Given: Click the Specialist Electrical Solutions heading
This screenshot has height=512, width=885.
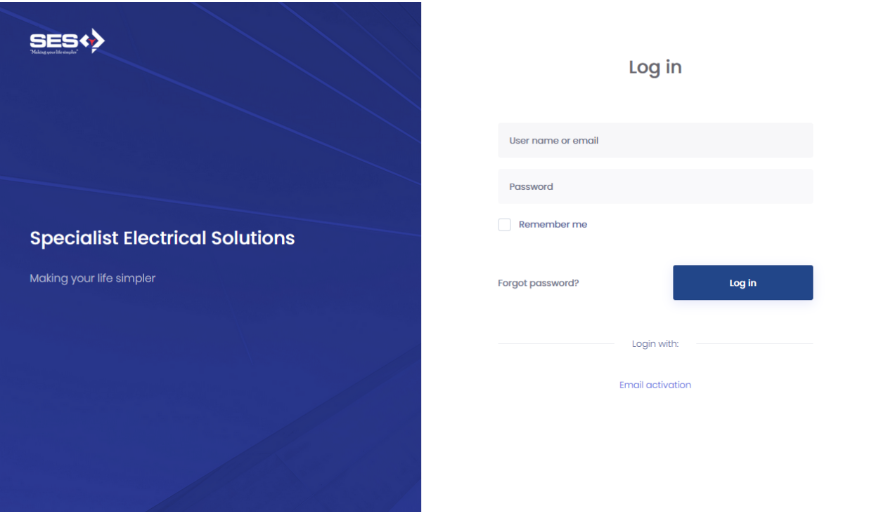Looking at the screenshot, I should tap(162, 238).
